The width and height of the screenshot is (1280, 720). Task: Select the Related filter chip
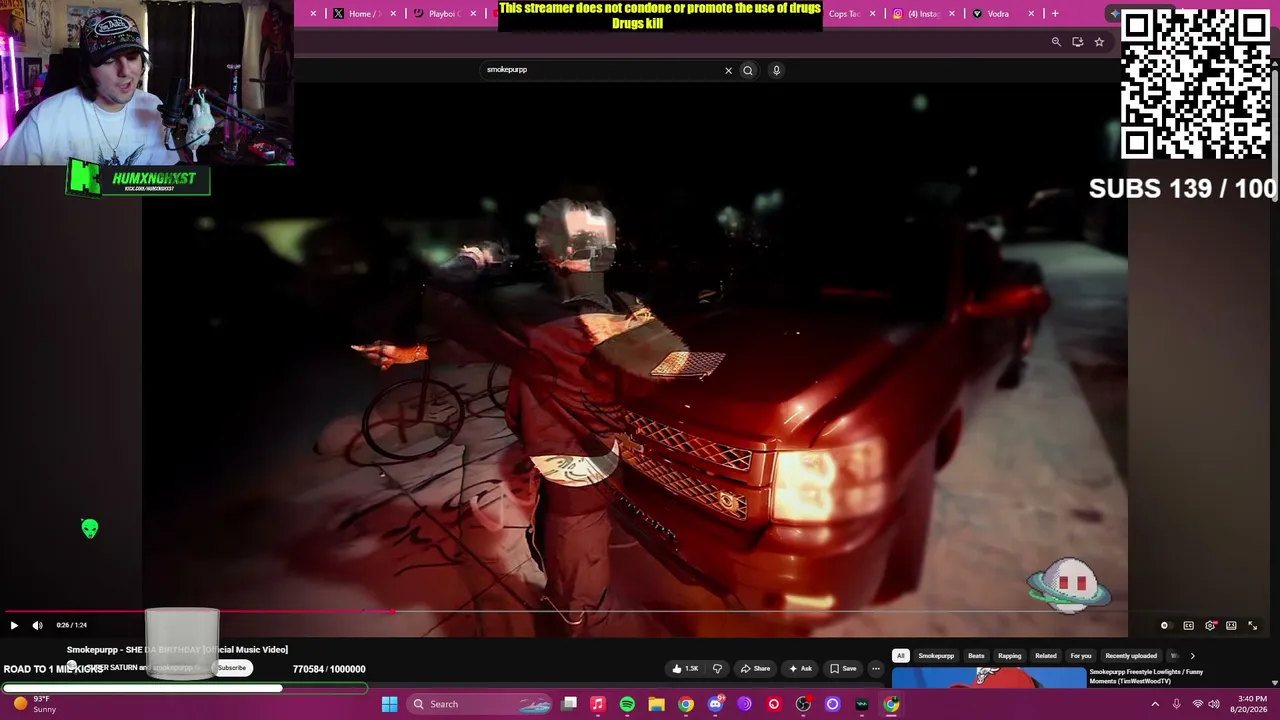(1046, 656)
